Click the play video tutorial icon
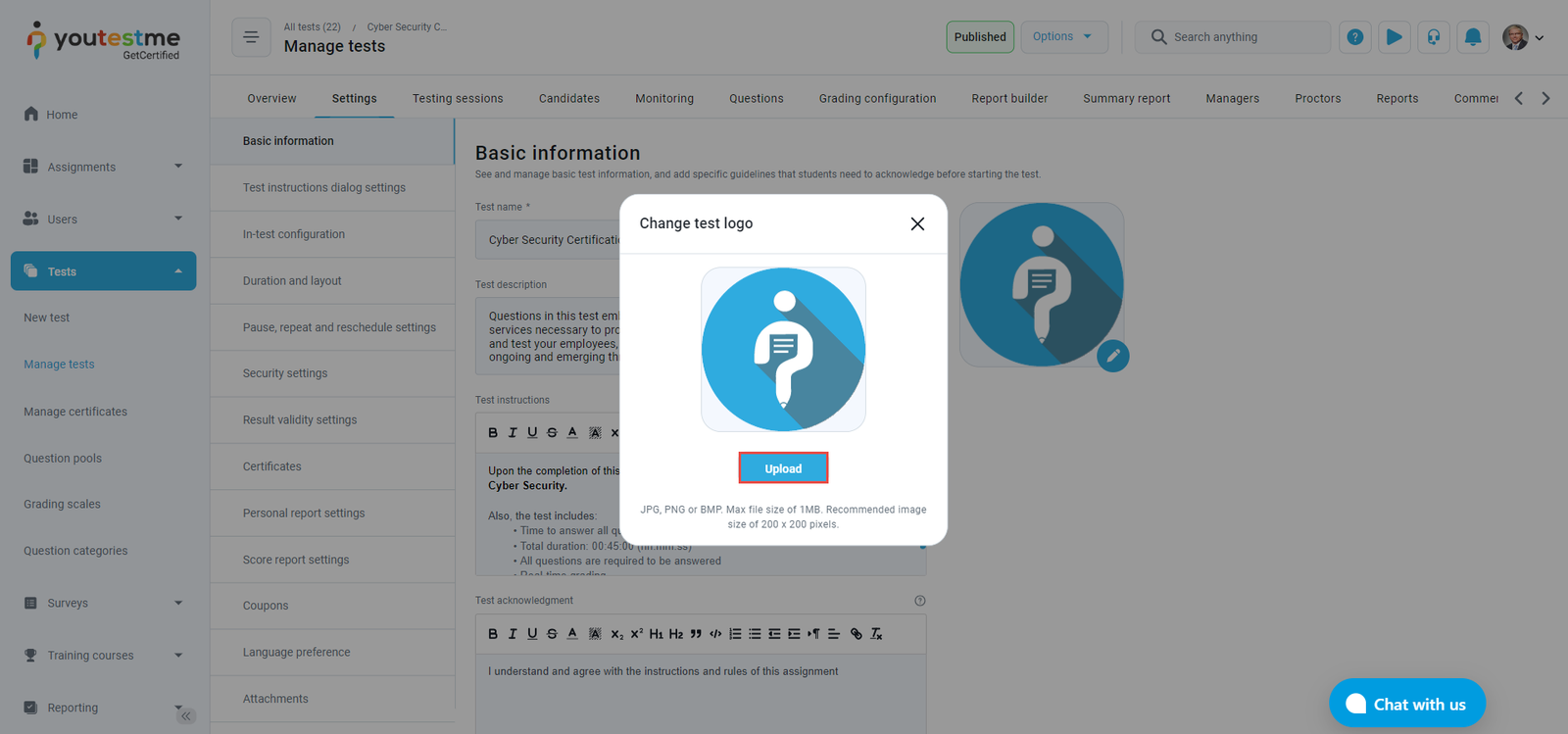 click(x=1394, y=37)
